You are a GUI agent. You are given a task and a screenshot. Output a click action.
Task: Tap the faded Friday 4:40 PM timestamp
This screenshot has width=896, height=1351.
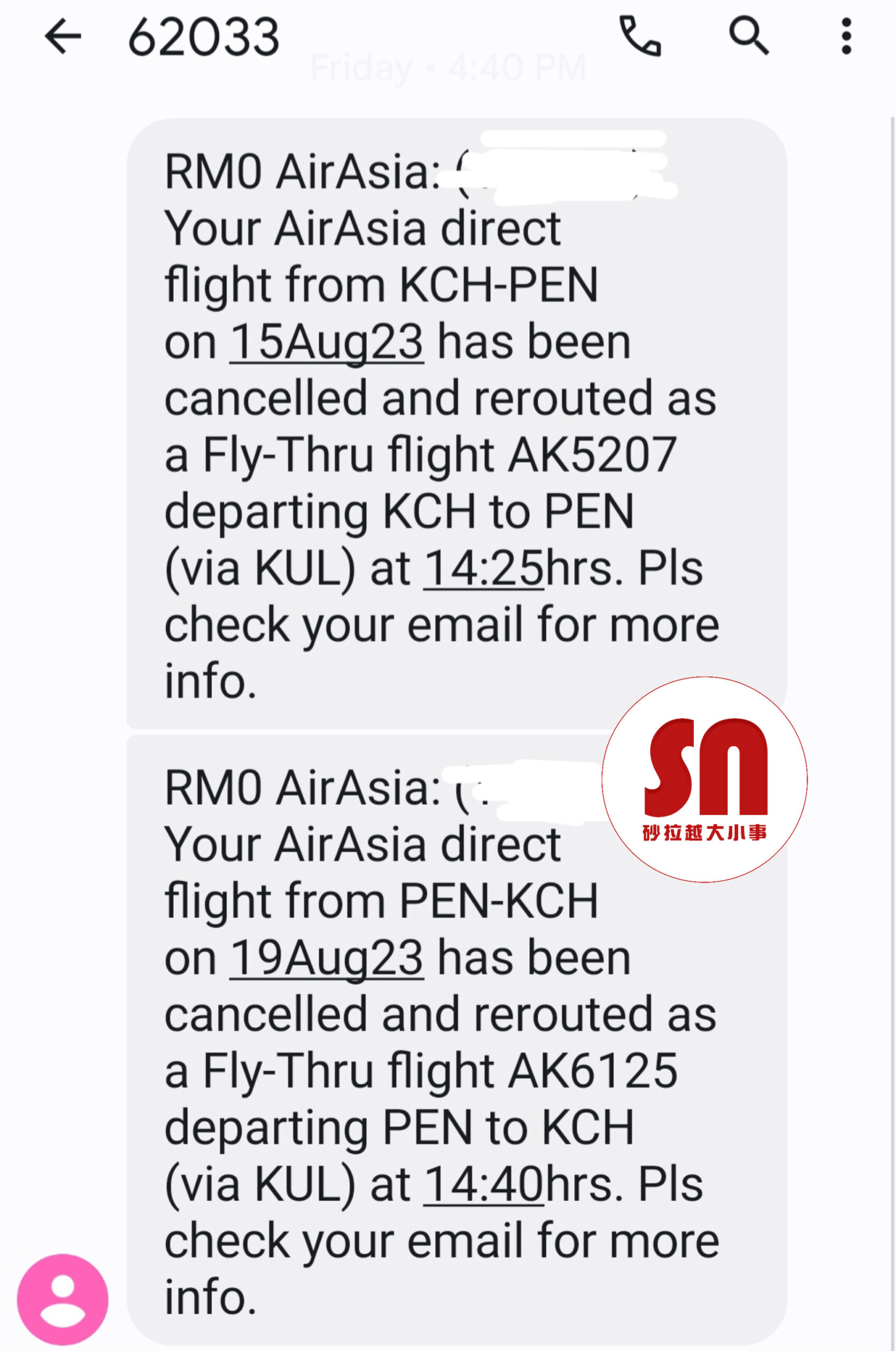pyautogui.click(x=449, y=69)
